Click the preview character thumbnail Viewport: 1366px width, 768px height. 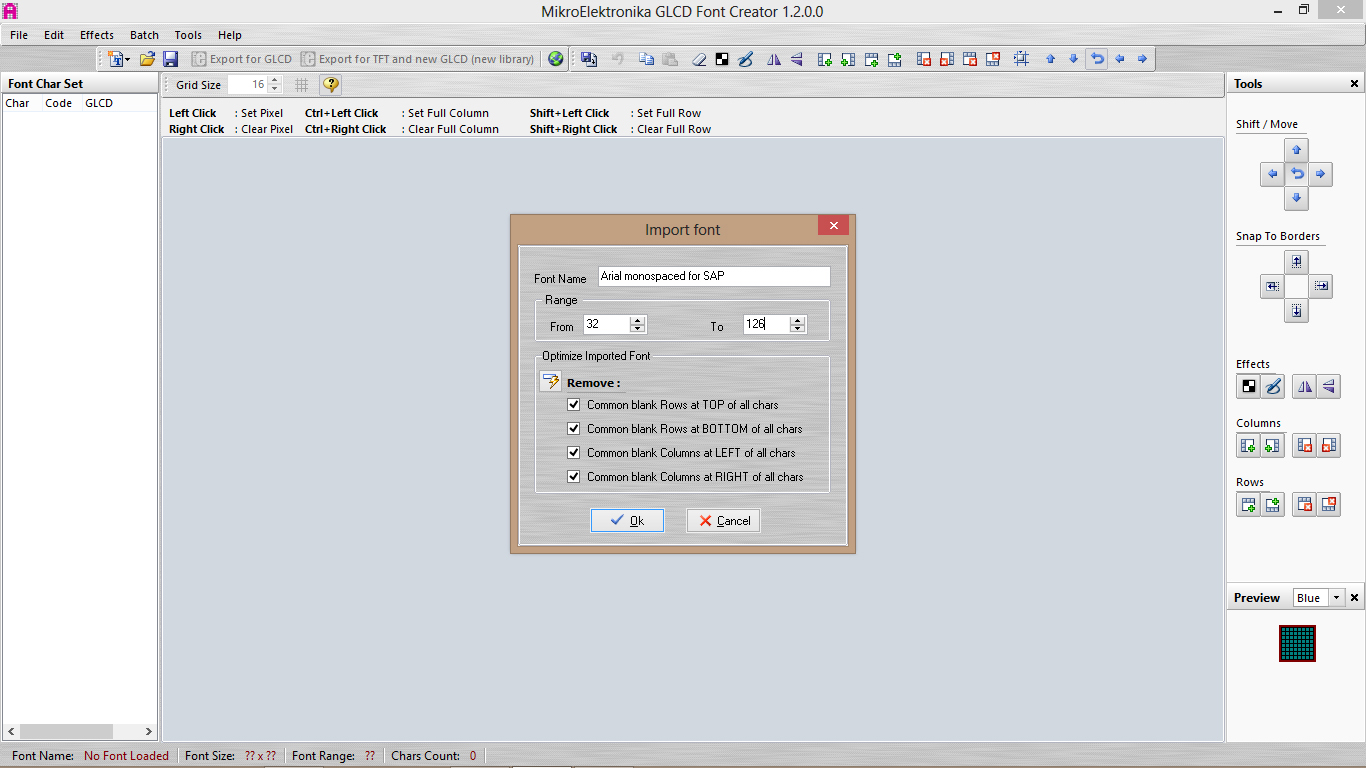(1297, 643)
